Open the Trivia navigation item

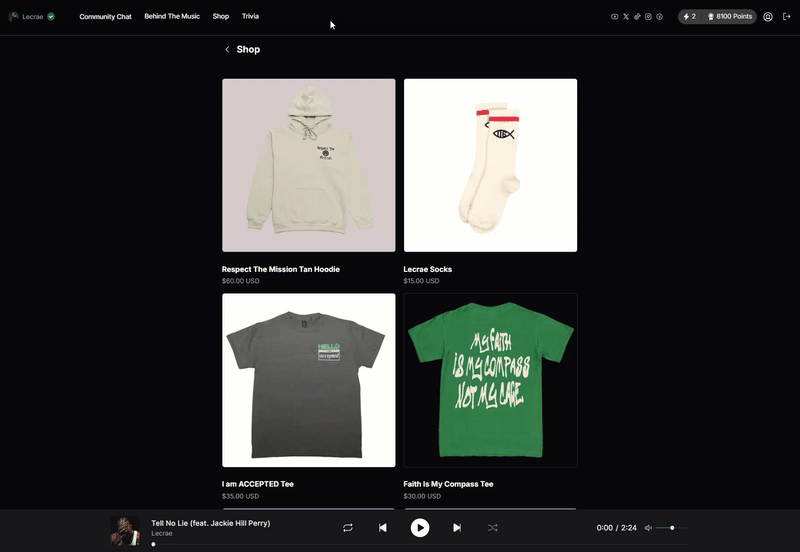pyautogui.click(x=250, y=16)
